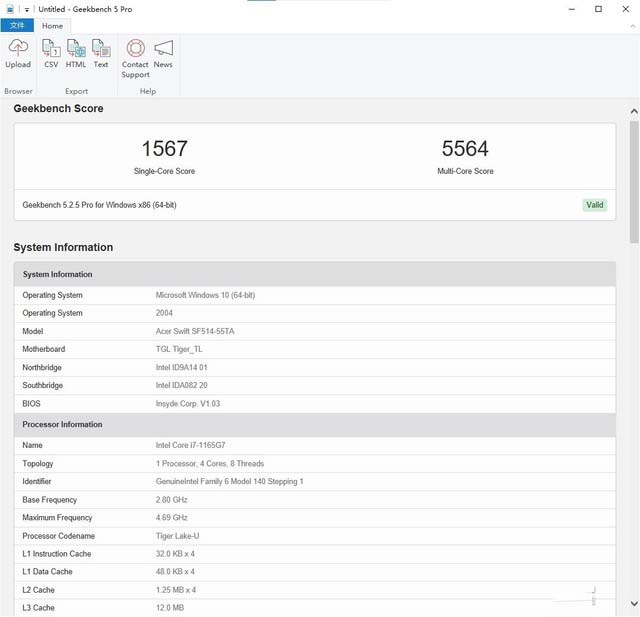Viewport: 640px width, 617px height.
Task: Select 1.25 MB x 4 L2 cache value
Action: pyautogui.click(x=176, y=590)
